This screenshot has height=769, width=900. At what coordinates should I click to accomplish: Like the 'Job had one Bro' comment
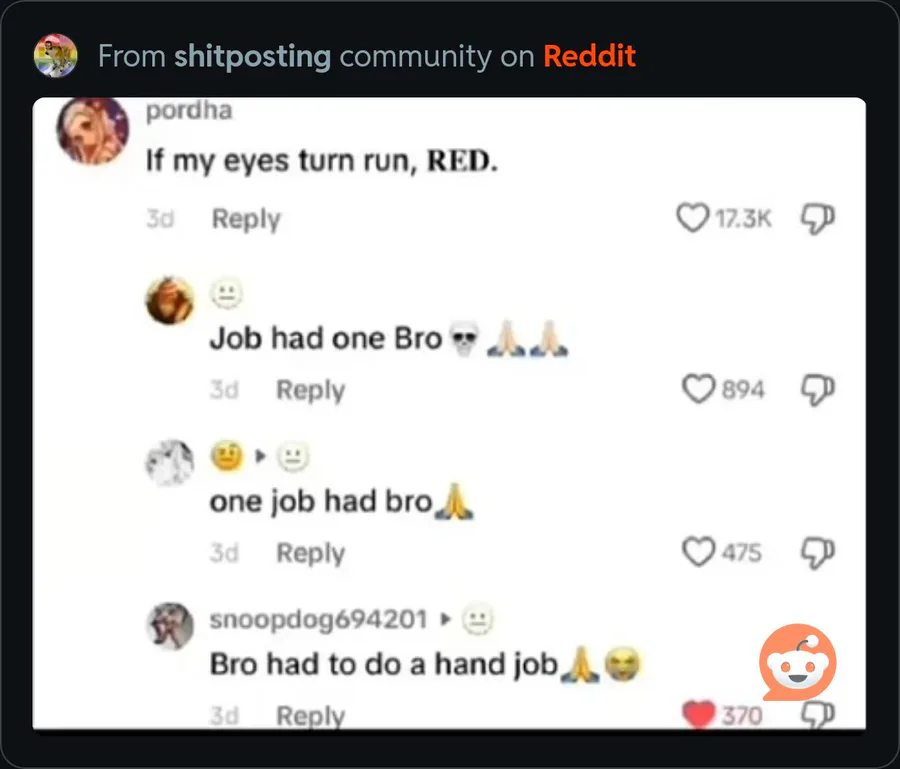click(699, 389)
